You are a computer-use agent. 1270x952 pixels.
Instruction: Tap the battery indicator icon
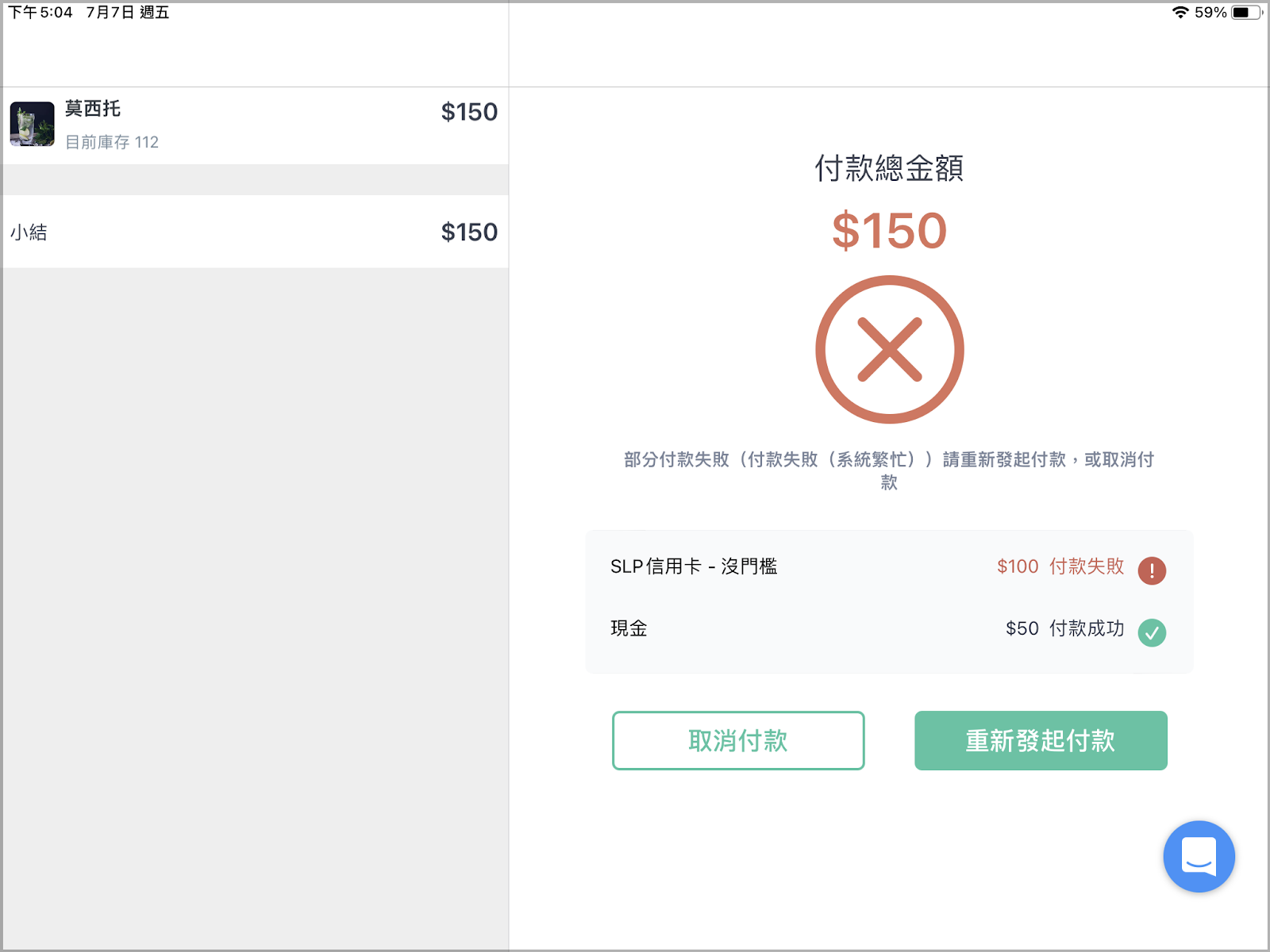pyautogui.click(x=1247, y=12)
